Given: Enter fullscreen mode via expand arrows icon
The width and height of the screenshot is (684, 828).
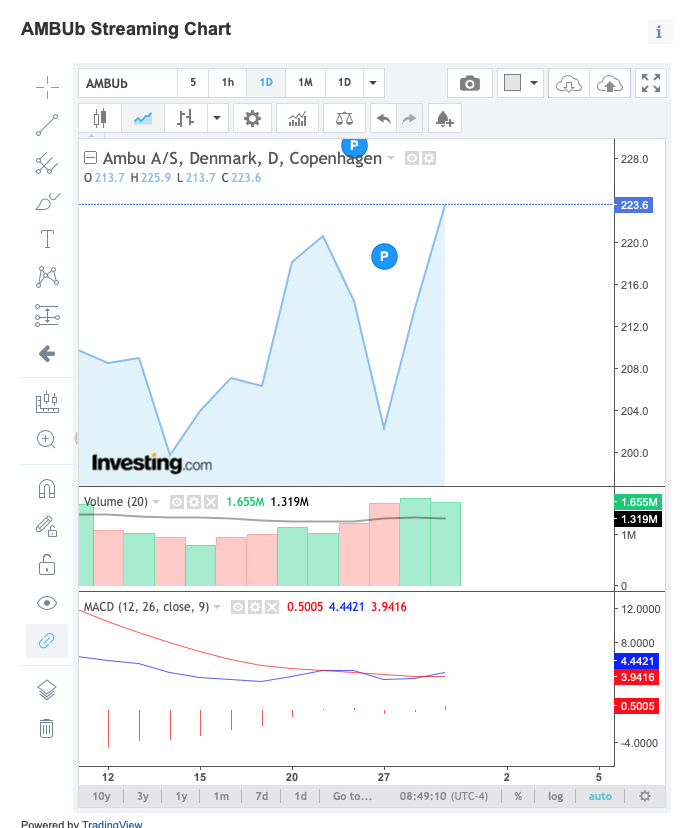Looking at the screenshot, I should (x=651, y=83).
